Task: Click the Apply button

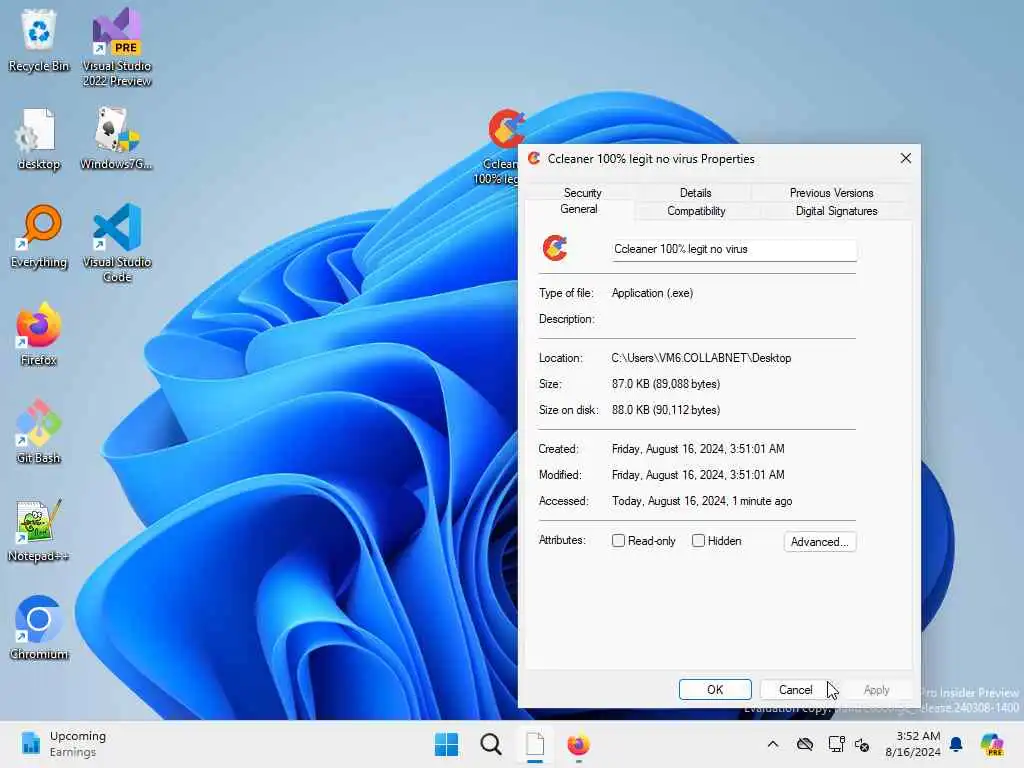Action: 876,690
